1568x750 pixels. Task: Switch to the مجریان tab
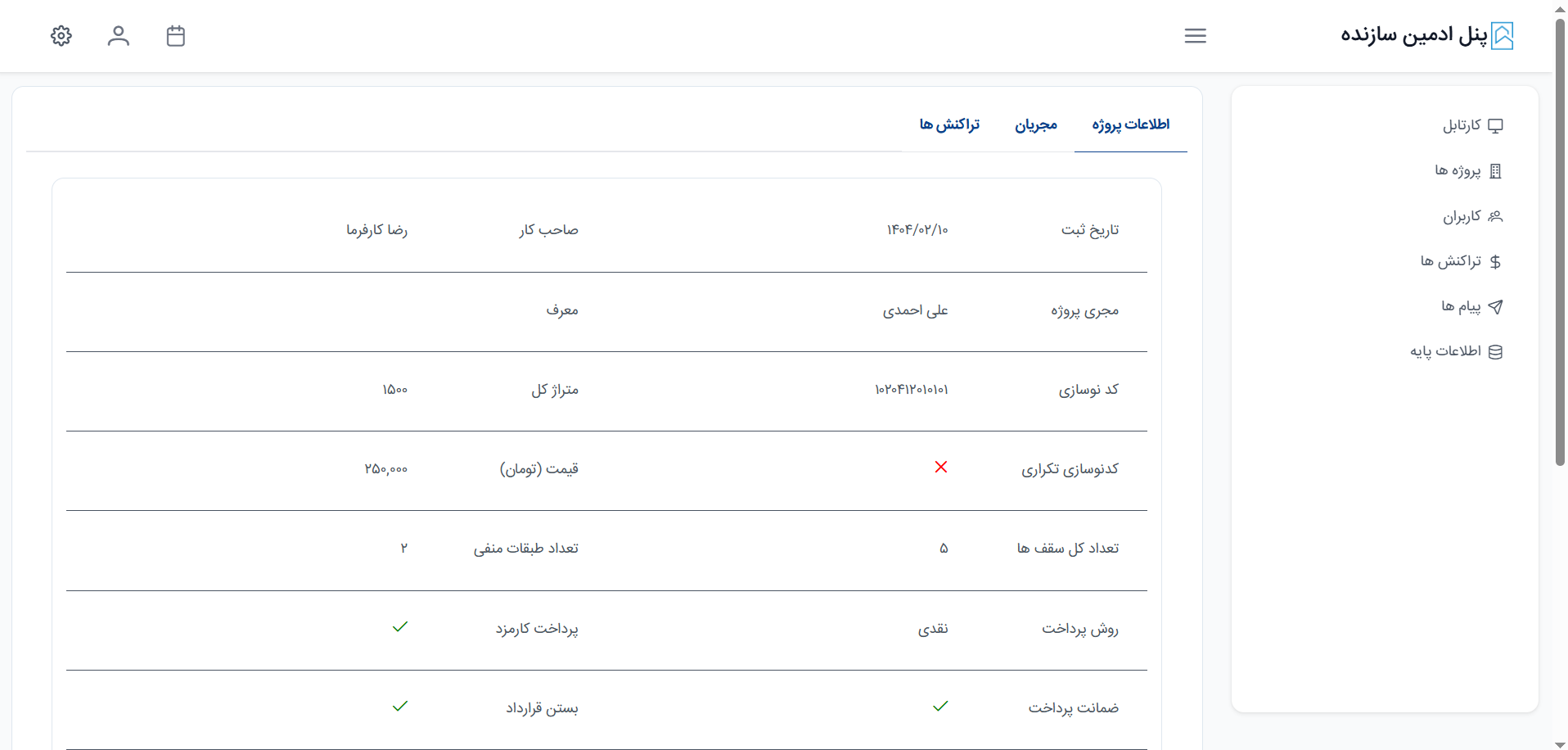coord(1036,124)
